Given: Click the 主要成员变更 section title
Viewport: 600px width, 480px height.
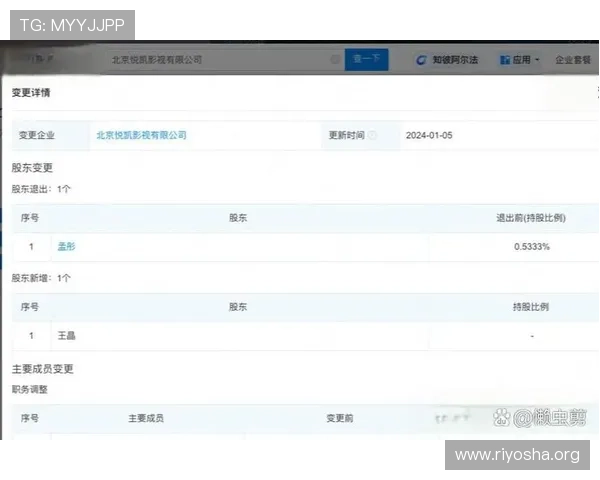Looking at the screenshot, I should pos(42,369).
